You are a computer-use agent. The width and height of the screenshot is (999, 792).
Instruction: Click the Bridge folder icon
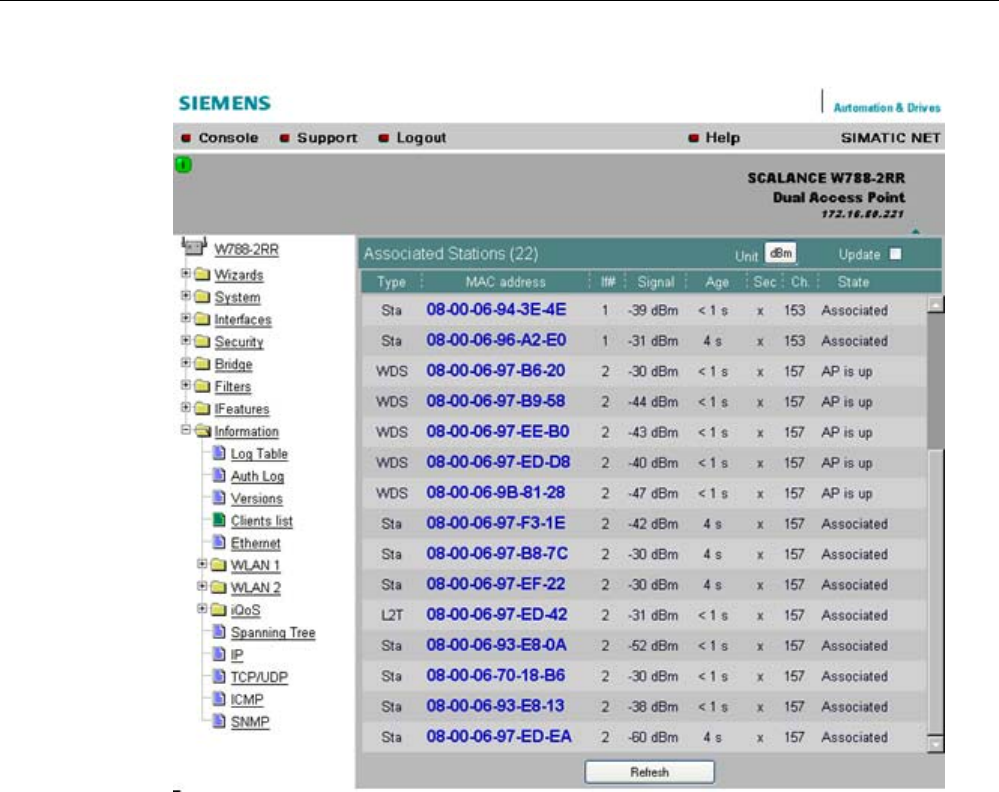coord(203,363)
